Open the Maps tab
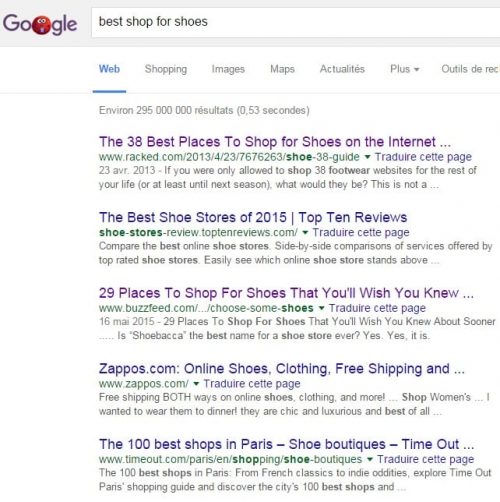The width and height of the screenshot is (500, 502). click(x=282, y=69)
